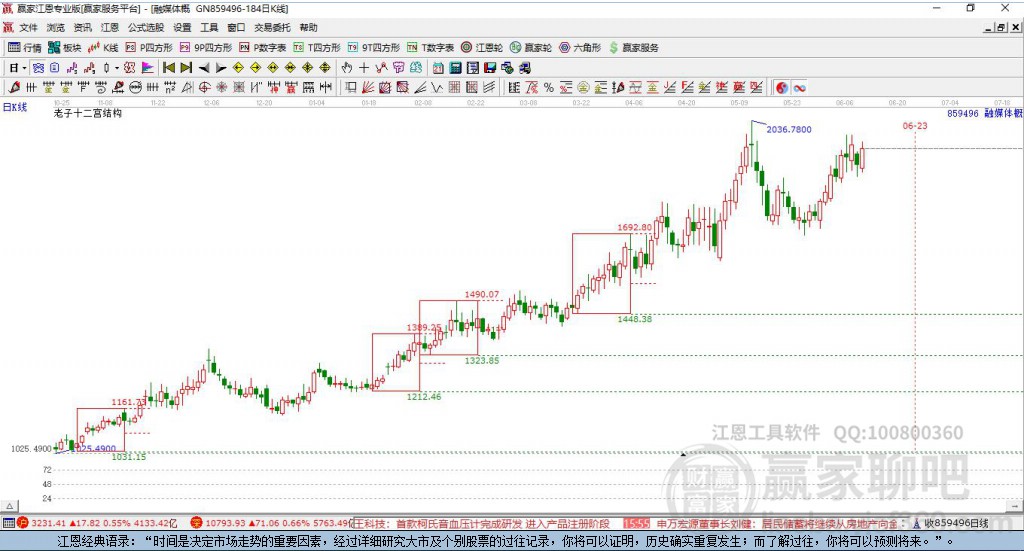
Task: Open the 文件 menu
Action: 29,27
